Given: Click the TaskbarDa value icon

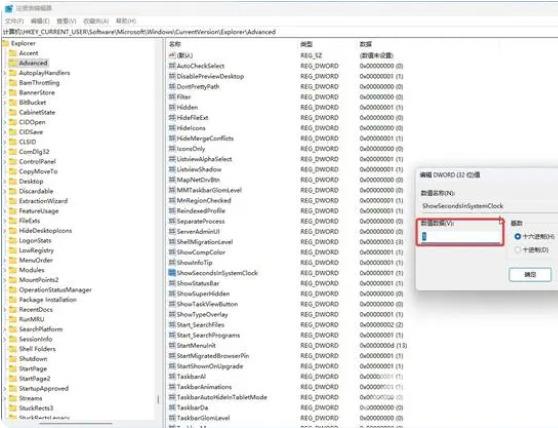Looking at the screenshot, I should click(x=172, y=407).
